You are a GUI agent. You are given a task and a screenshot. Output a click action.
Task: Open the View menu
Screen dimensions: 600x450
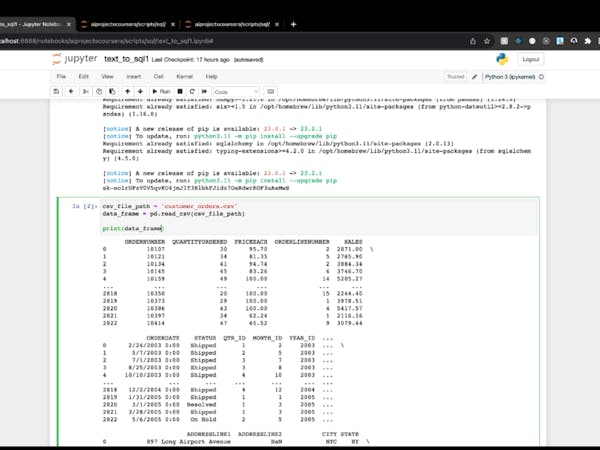[108, 77]
